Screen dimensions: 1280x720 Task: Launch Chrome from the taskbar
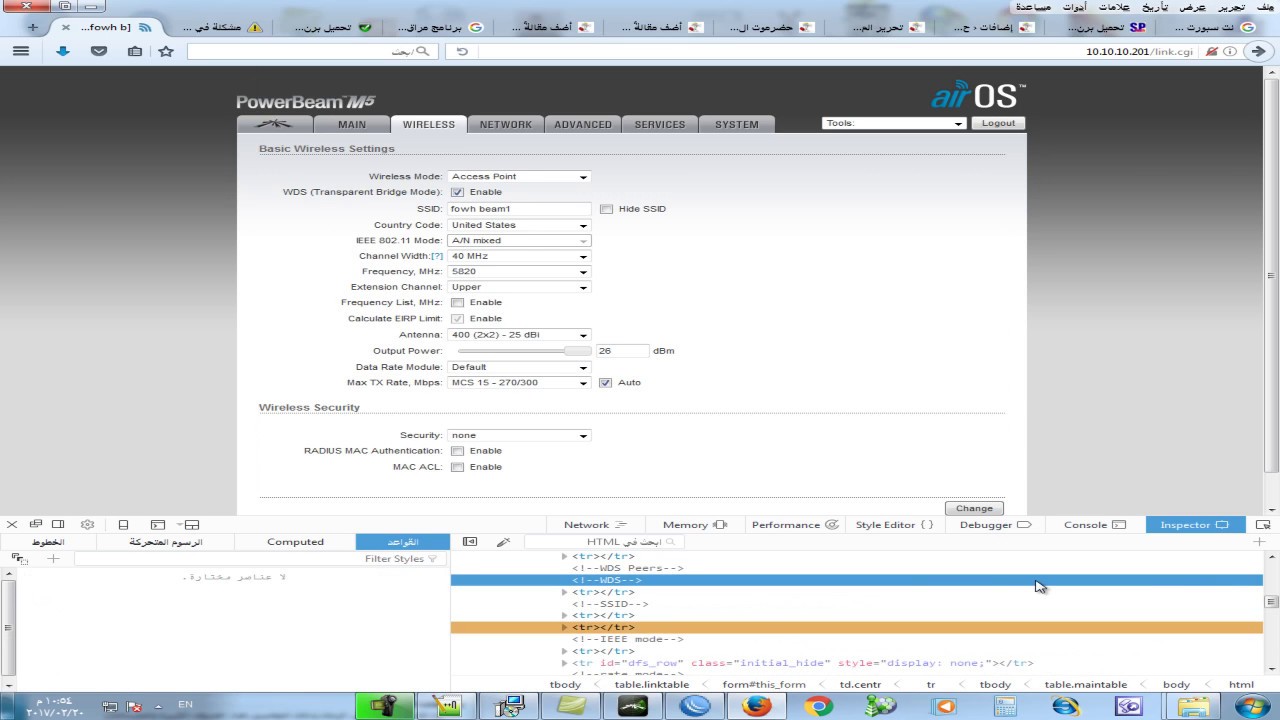point(819,706)
